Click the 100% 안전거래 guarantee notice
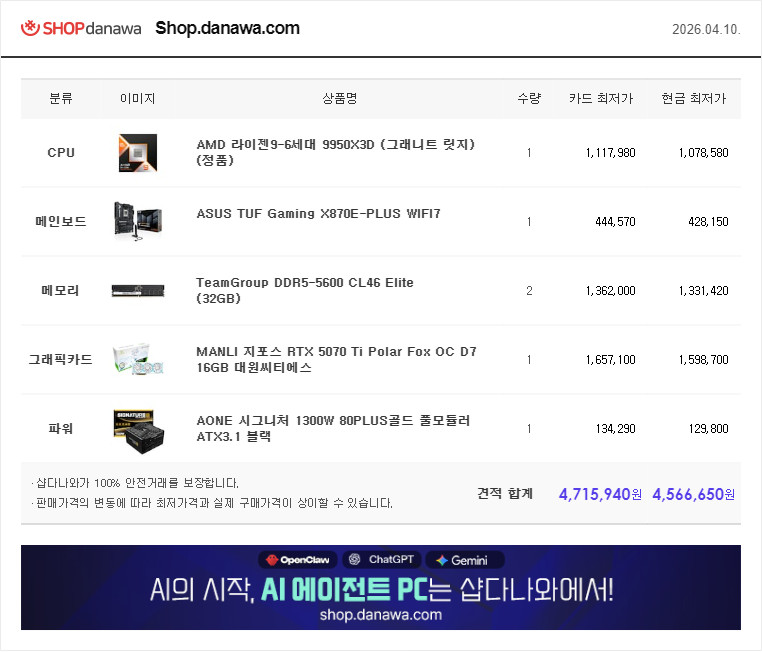The height and width of the screenshot is (652, 762). coord(135,483)
